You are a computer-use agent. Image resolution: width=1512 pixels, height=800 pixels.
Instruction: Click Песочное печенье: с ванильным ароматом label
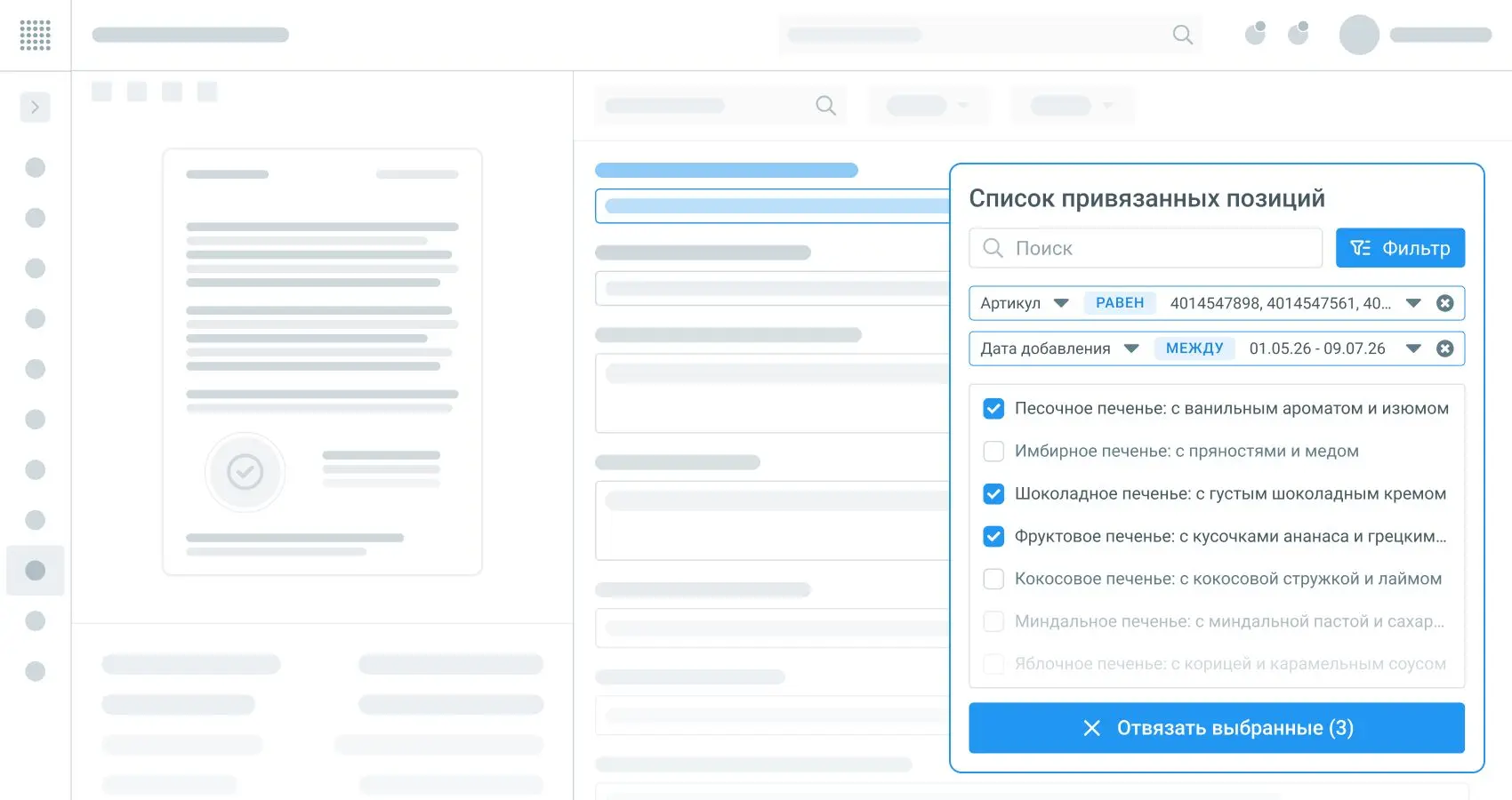(1232, 409)
